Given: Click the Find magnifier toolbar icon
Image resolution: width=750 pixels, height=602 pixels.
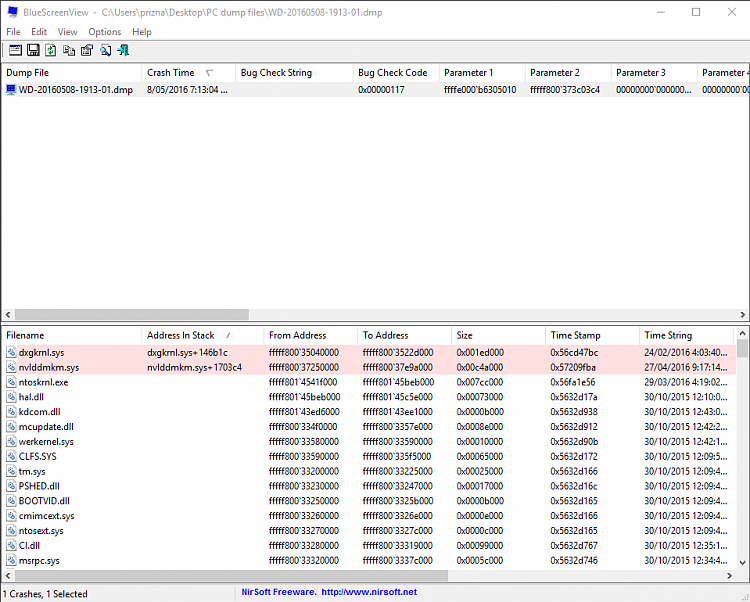Looking at the screenshot, I should [105, 50].
